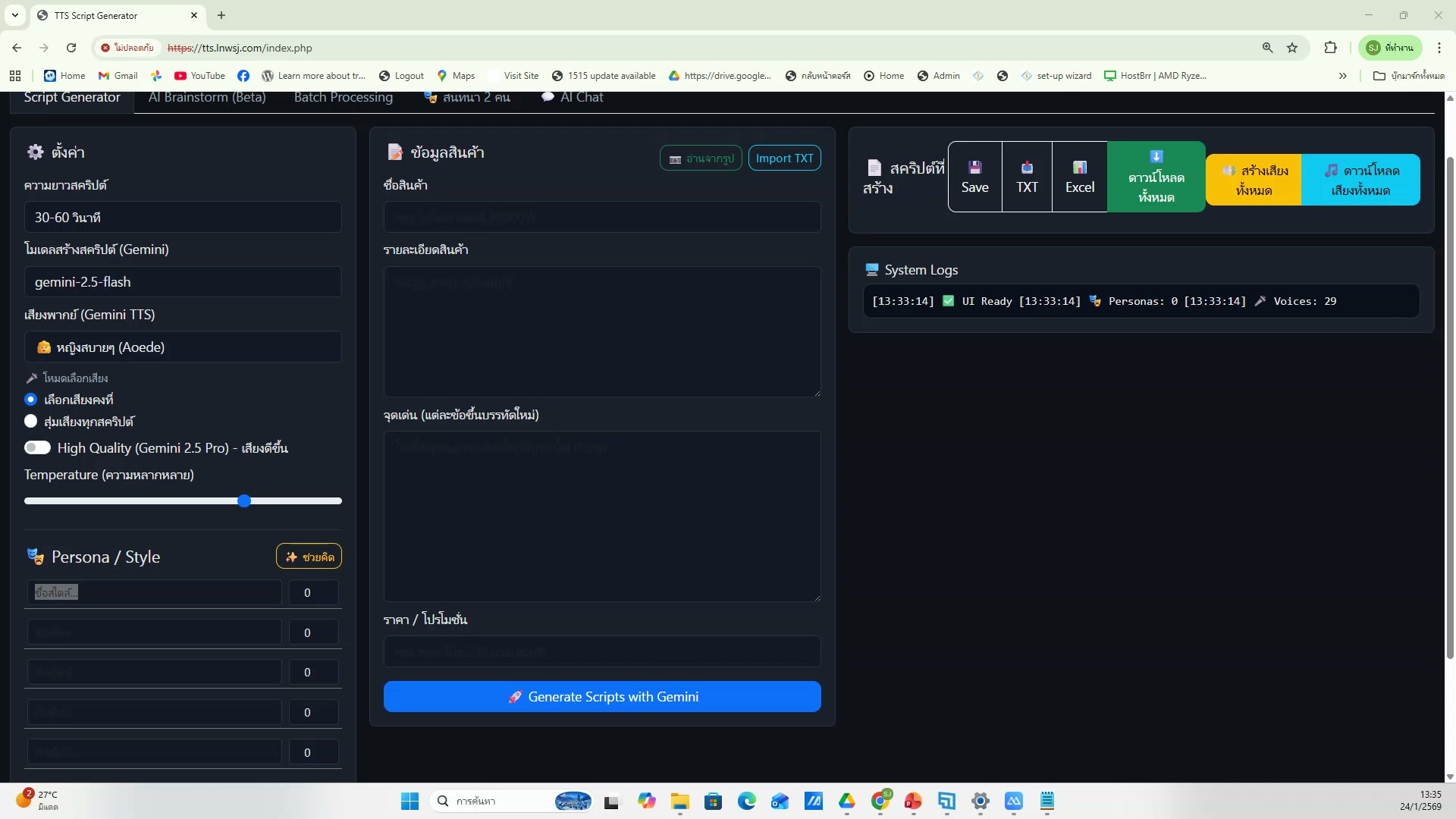
Task: Open the gemini-2.5-flash model dropdown
Action: pos(182,281)
